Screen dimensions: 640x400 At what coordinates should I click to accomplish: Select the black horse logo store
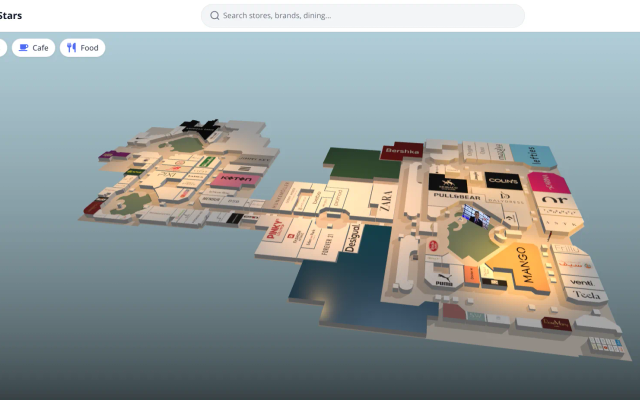point(448,184)
